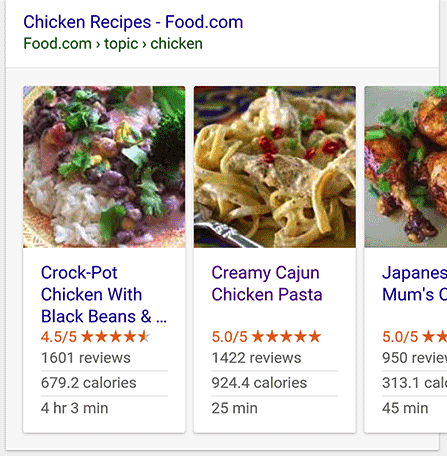Open the Japanese Mum's Chicken photo
This screenshot has height=456, width=447.
(406, 167)
